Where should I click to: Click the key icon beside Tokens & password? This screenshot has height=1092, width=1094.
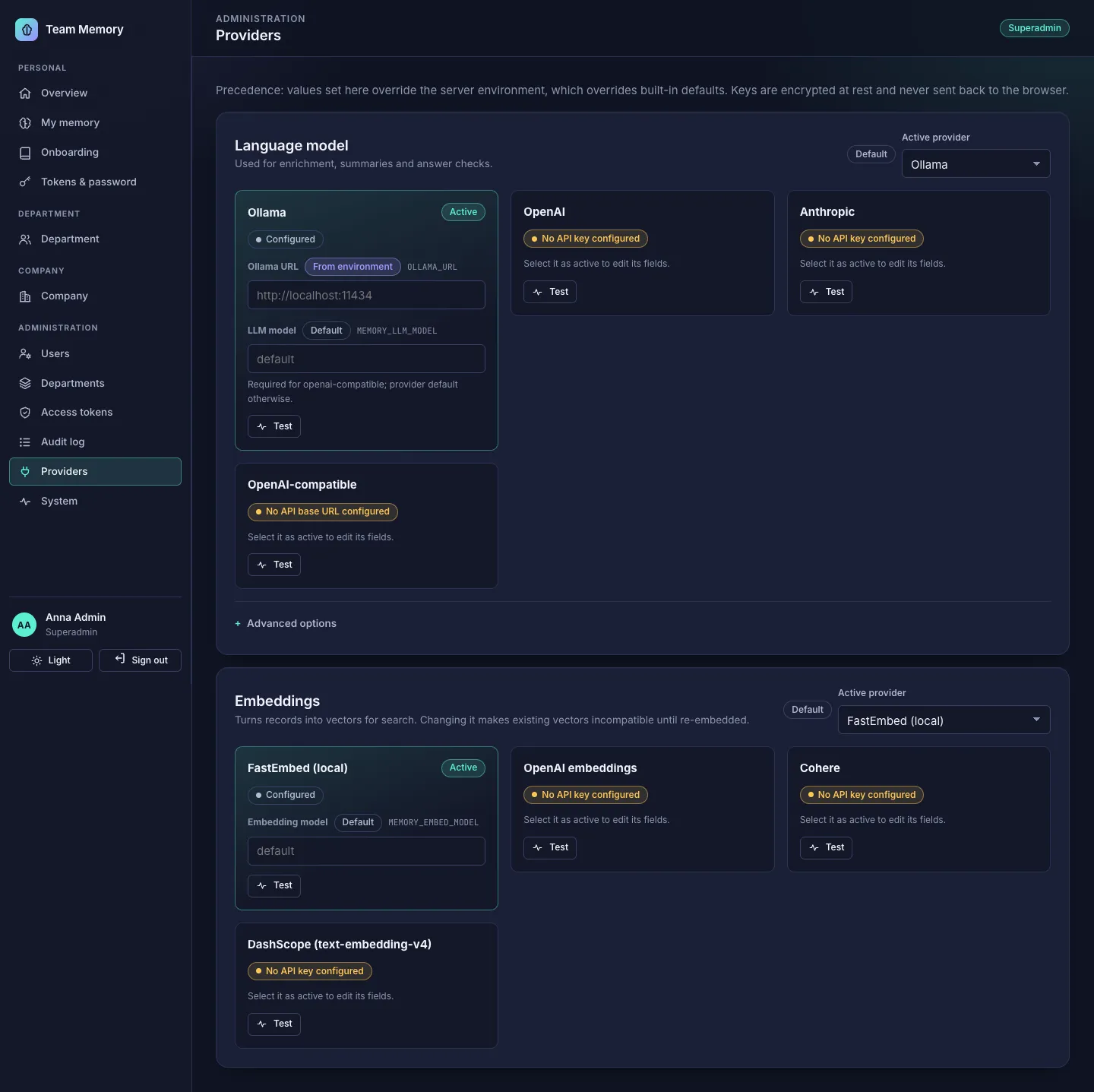point(25,182)
